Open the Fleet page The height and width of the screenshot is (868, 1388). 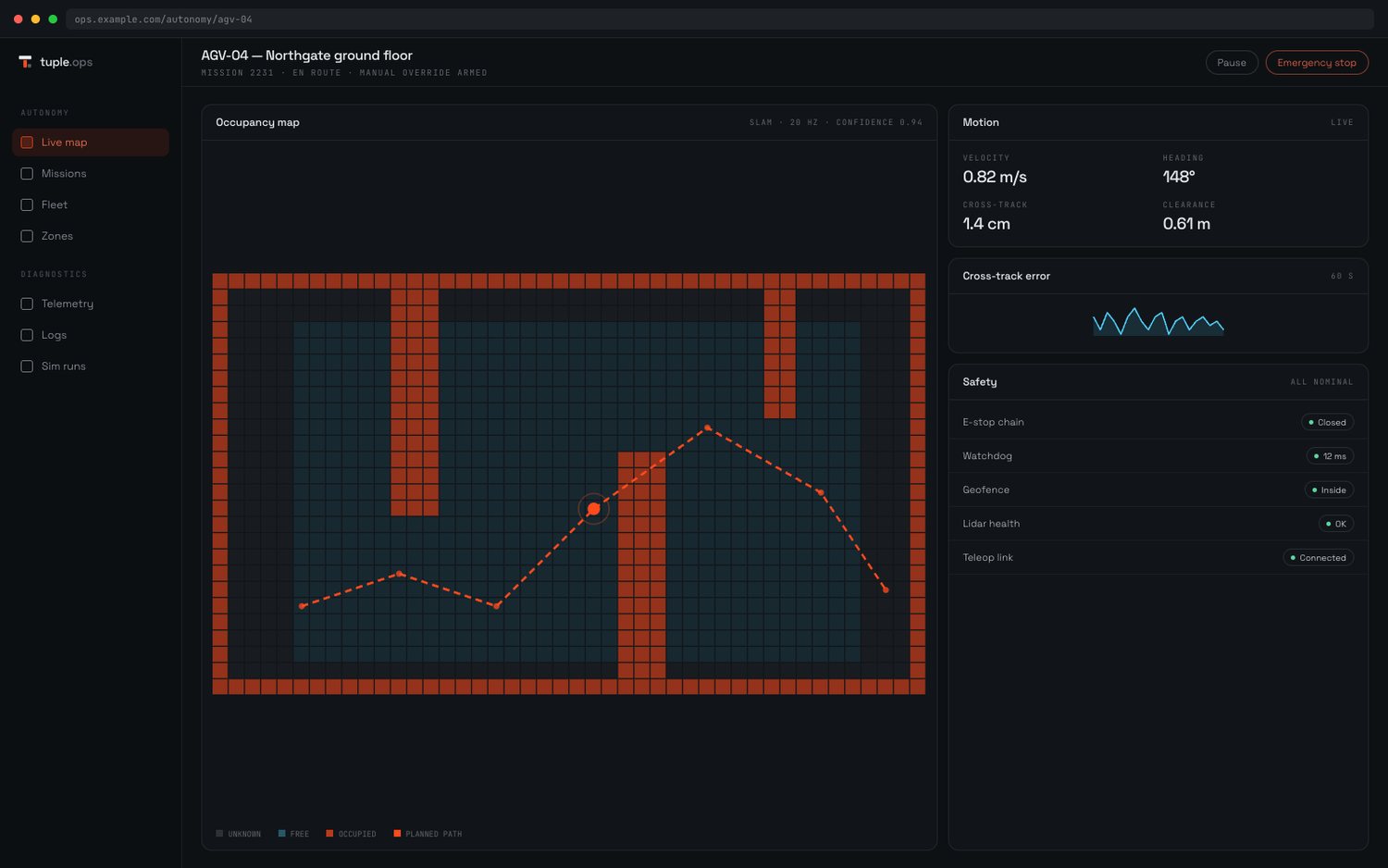coord(91,205)
